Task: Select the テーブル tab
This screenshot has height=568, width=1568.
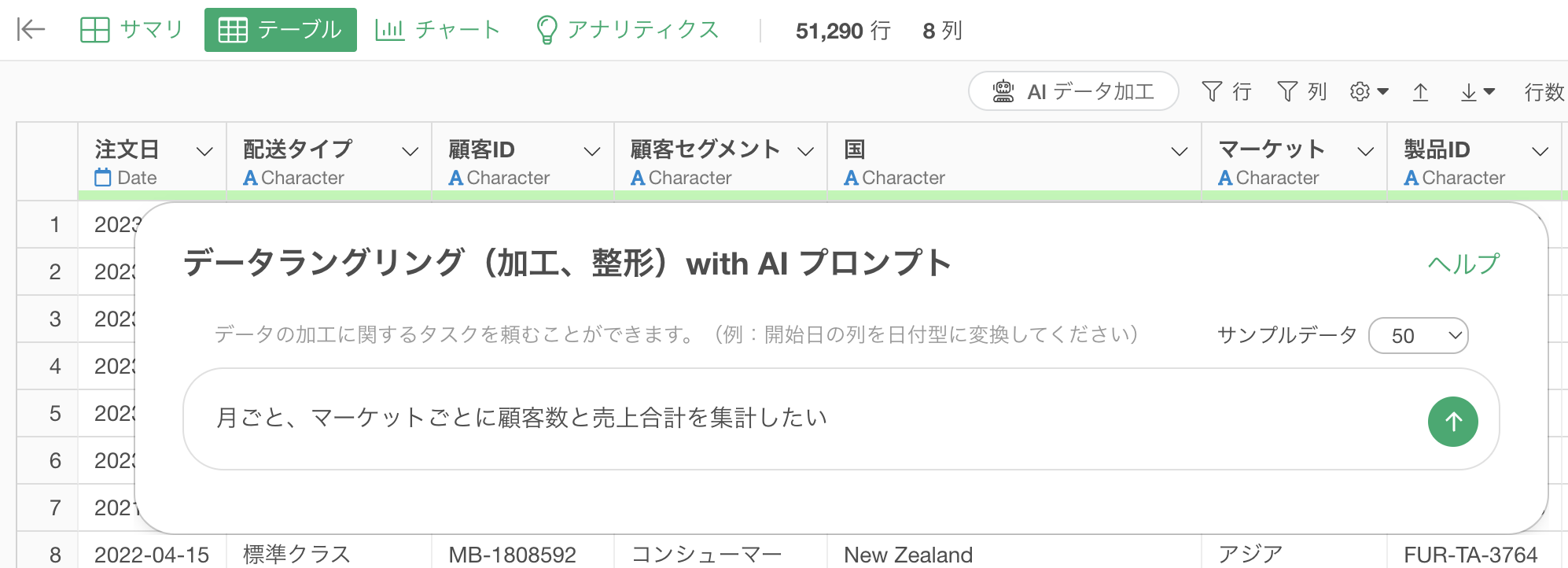Action: click(x=281, y=30)
